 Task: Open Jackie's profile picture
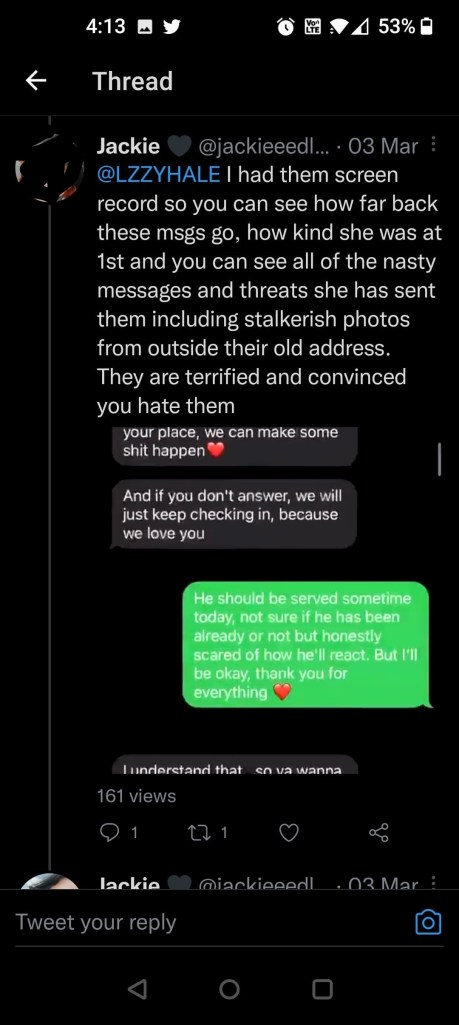pos(50,168)
